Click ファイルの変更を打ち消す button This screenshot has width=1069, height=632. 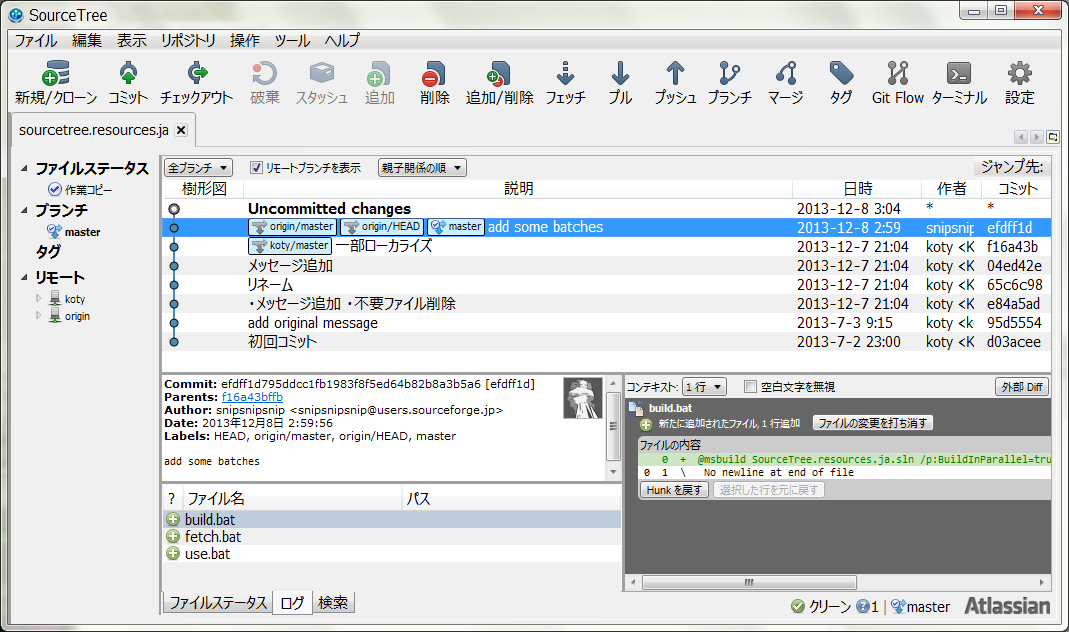(x=873, y=423)
